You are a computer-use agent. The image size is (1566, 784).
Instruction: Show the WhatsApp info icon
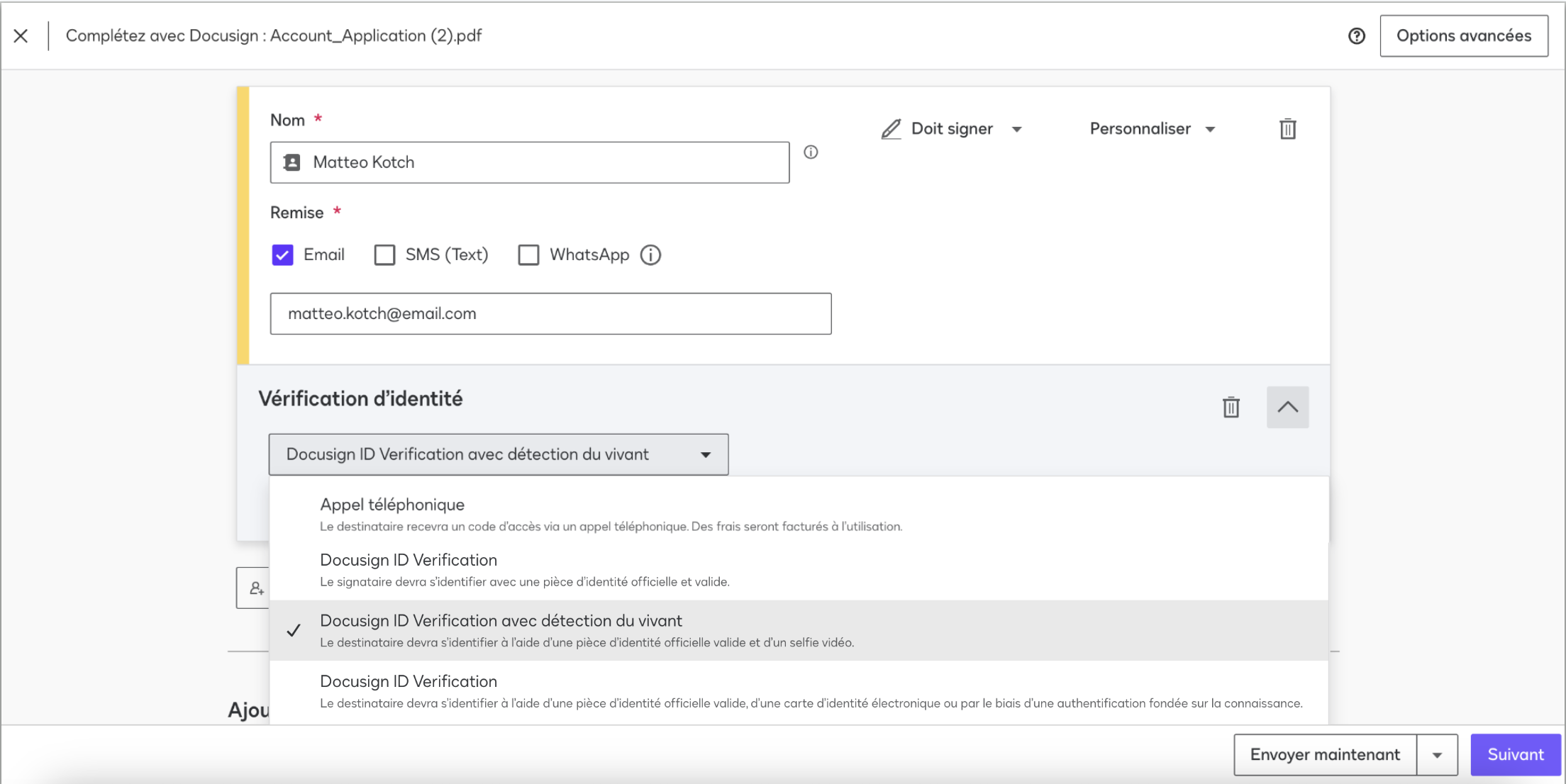tap(650, 254)
